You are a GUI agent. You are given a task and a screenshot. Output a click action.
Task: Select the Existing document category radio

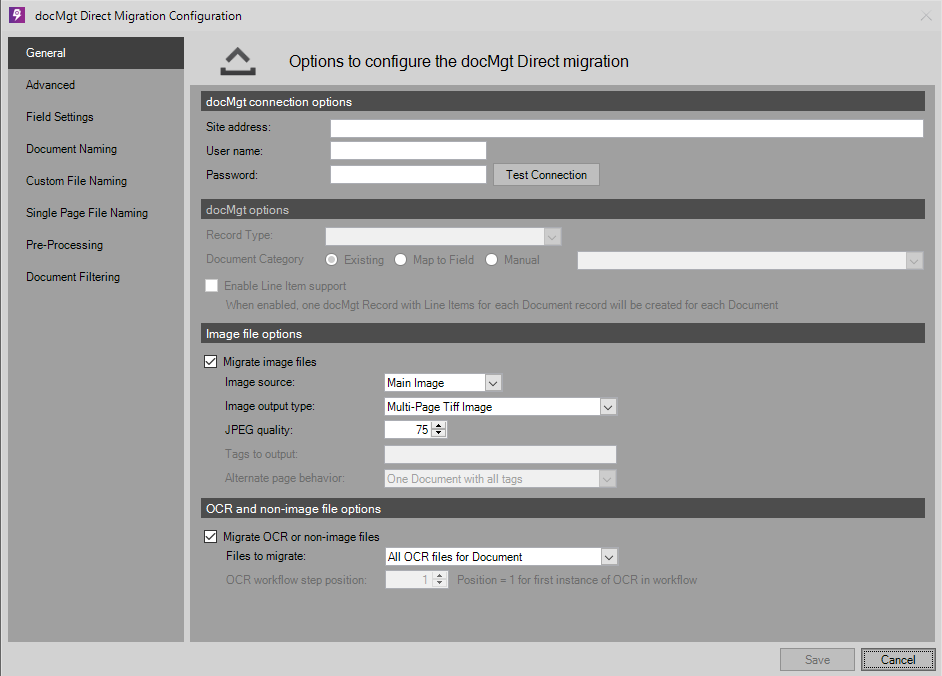(x=332, y=260)
